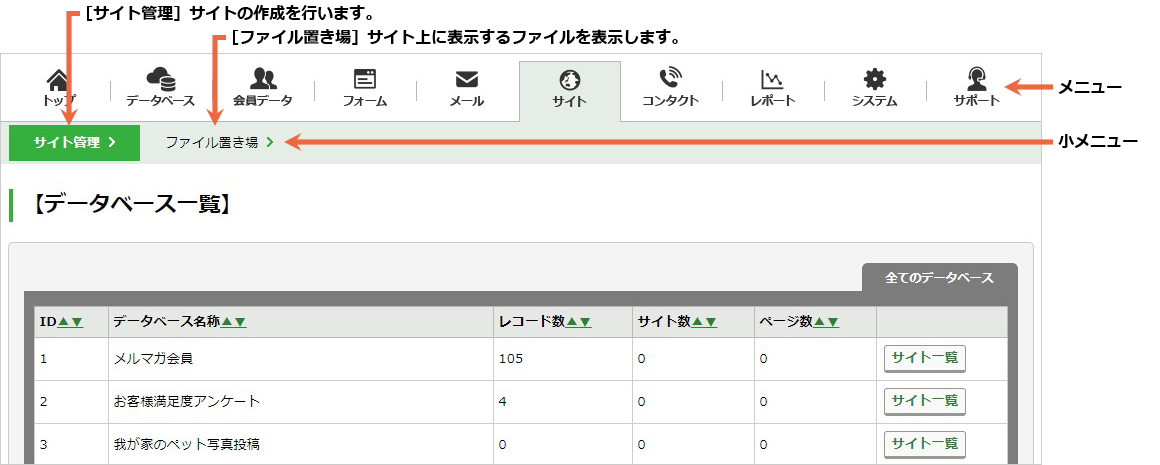This screenshot has height=465, width=1160.
Task: Sort レコード数 ascending with up arrow
Action: pos(571,322)
